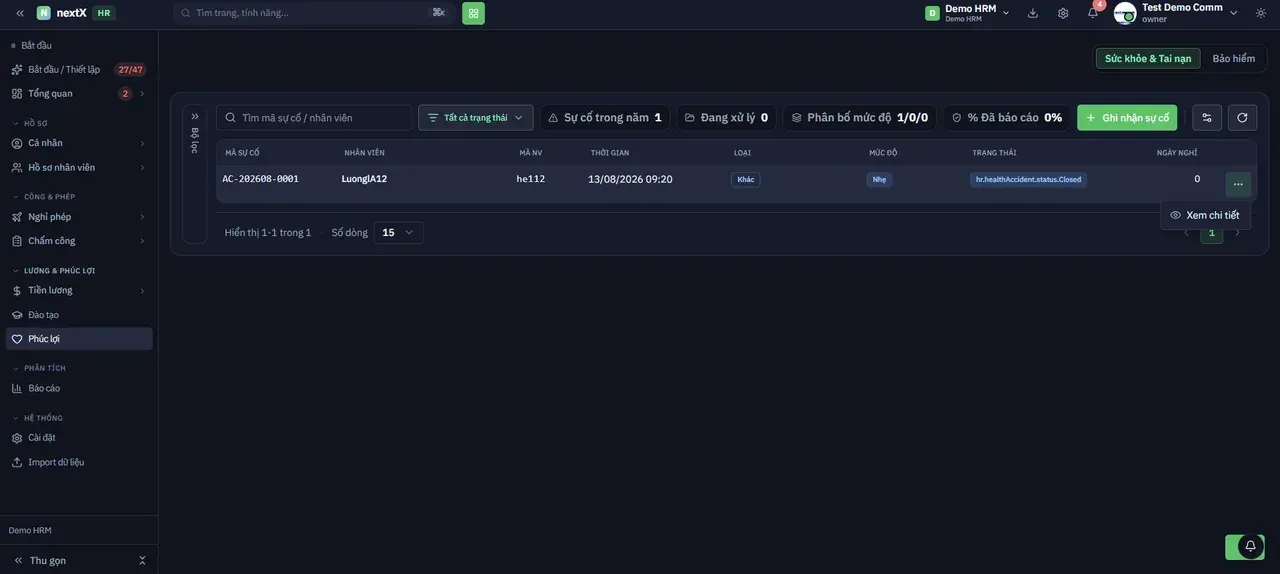Click the Nhẹ severity badge

click(x=879, y=180)
